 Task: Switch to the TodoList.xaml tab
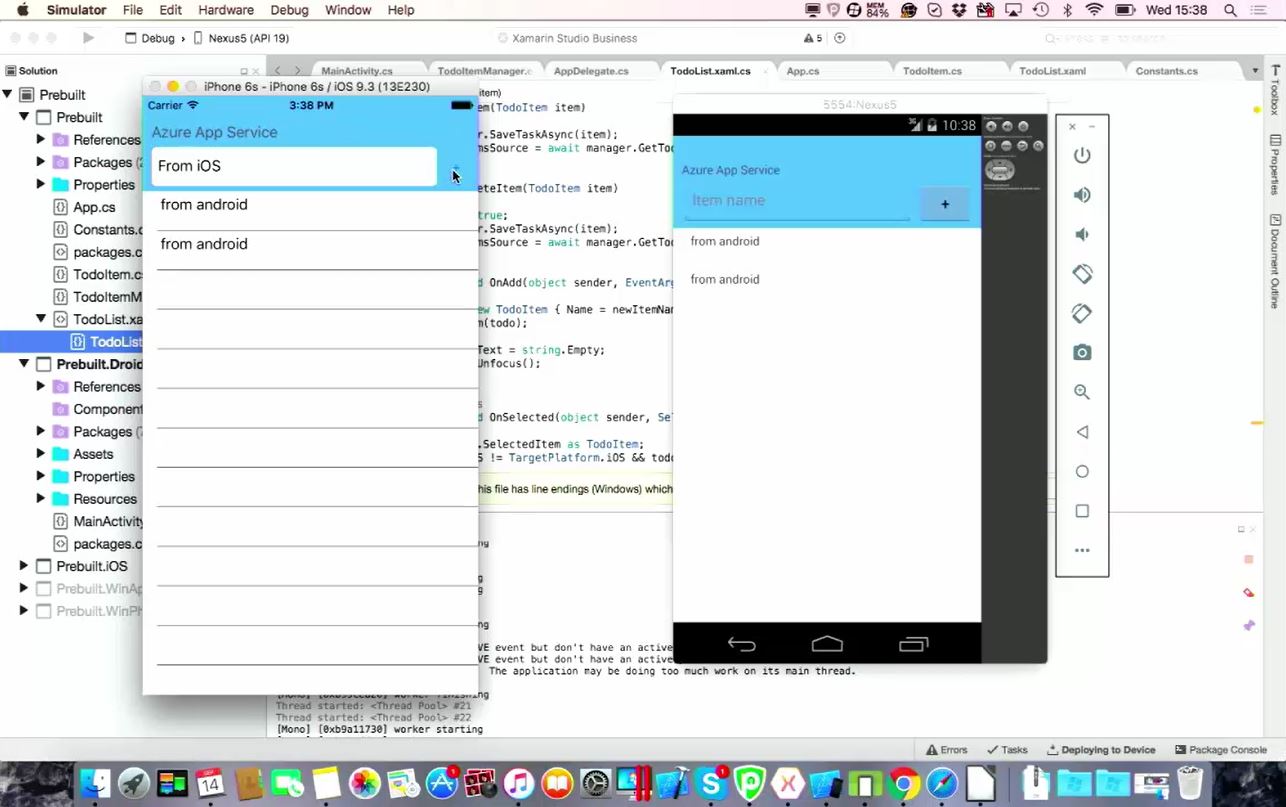click(1052, 71)
